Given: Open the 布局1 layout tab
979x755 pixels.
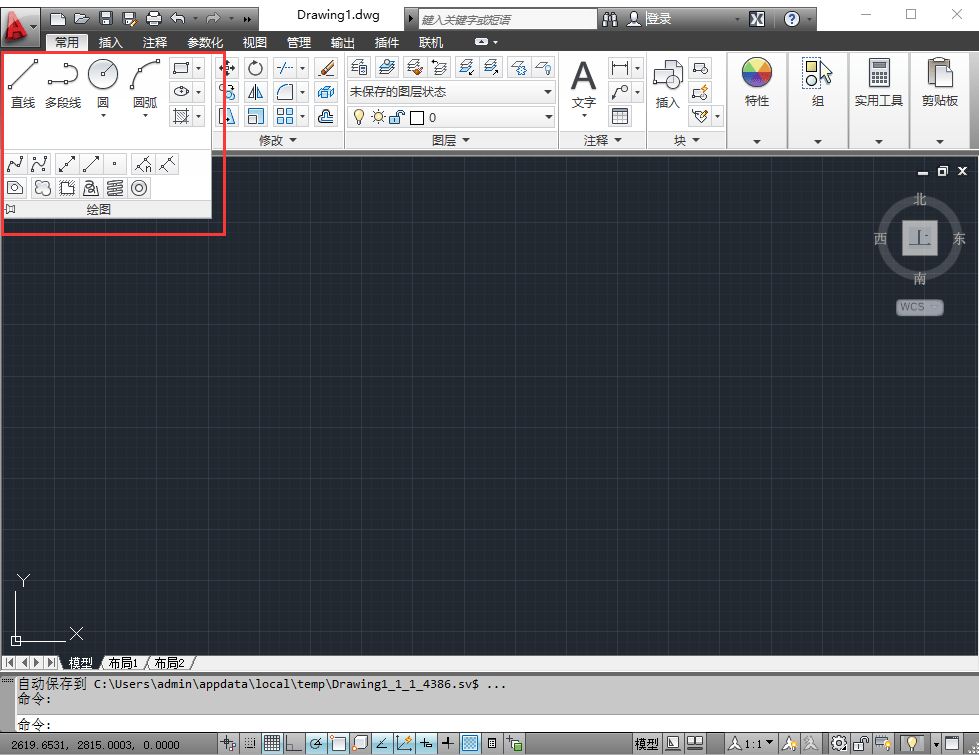Looking at the screenshot, I should (123, 663).
